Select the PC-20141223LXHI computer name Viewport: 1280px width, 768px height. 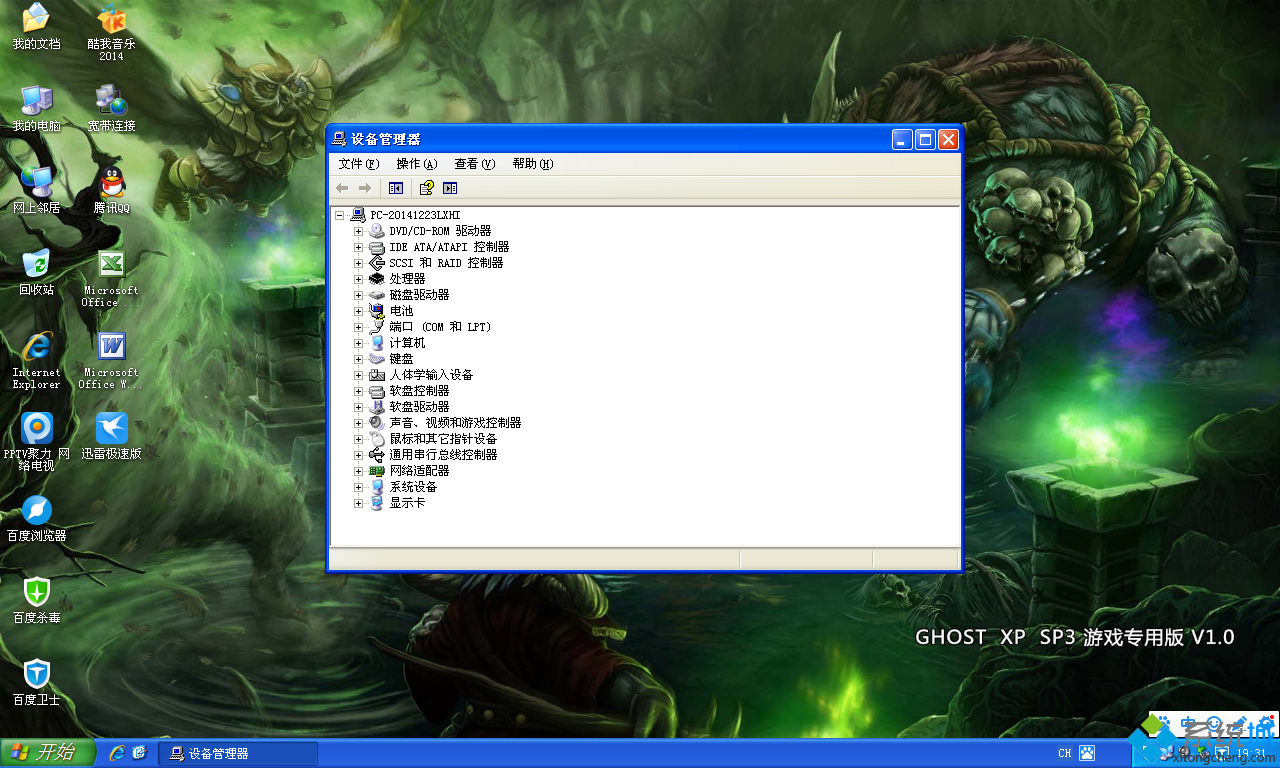(x=415, y=215)
